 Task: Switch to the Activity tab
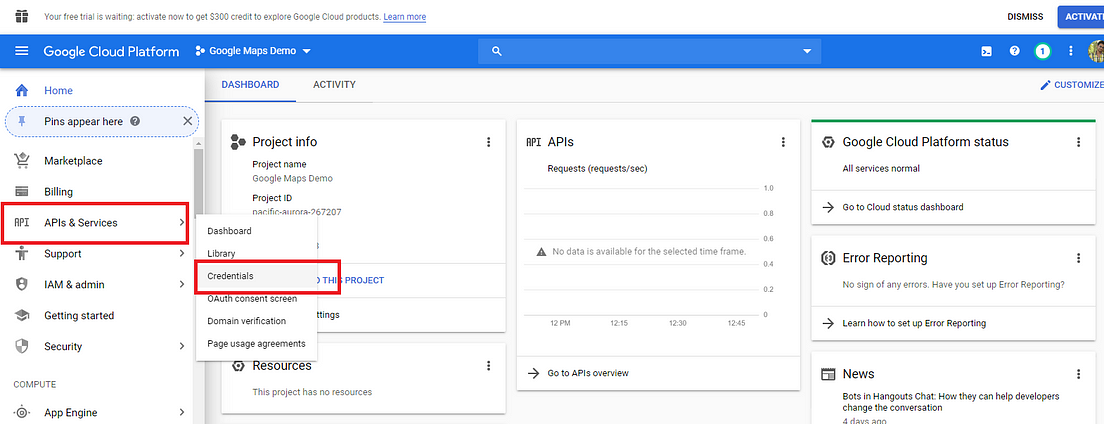(x=334, y=85)
